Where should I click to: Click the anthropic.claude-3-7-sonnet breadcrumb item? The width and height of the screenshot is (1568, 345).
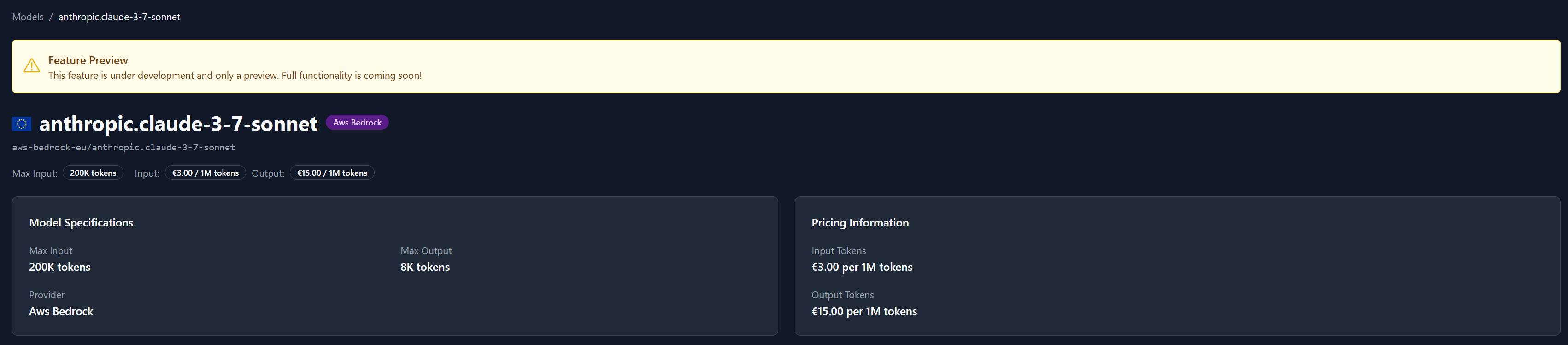[119, 17]
